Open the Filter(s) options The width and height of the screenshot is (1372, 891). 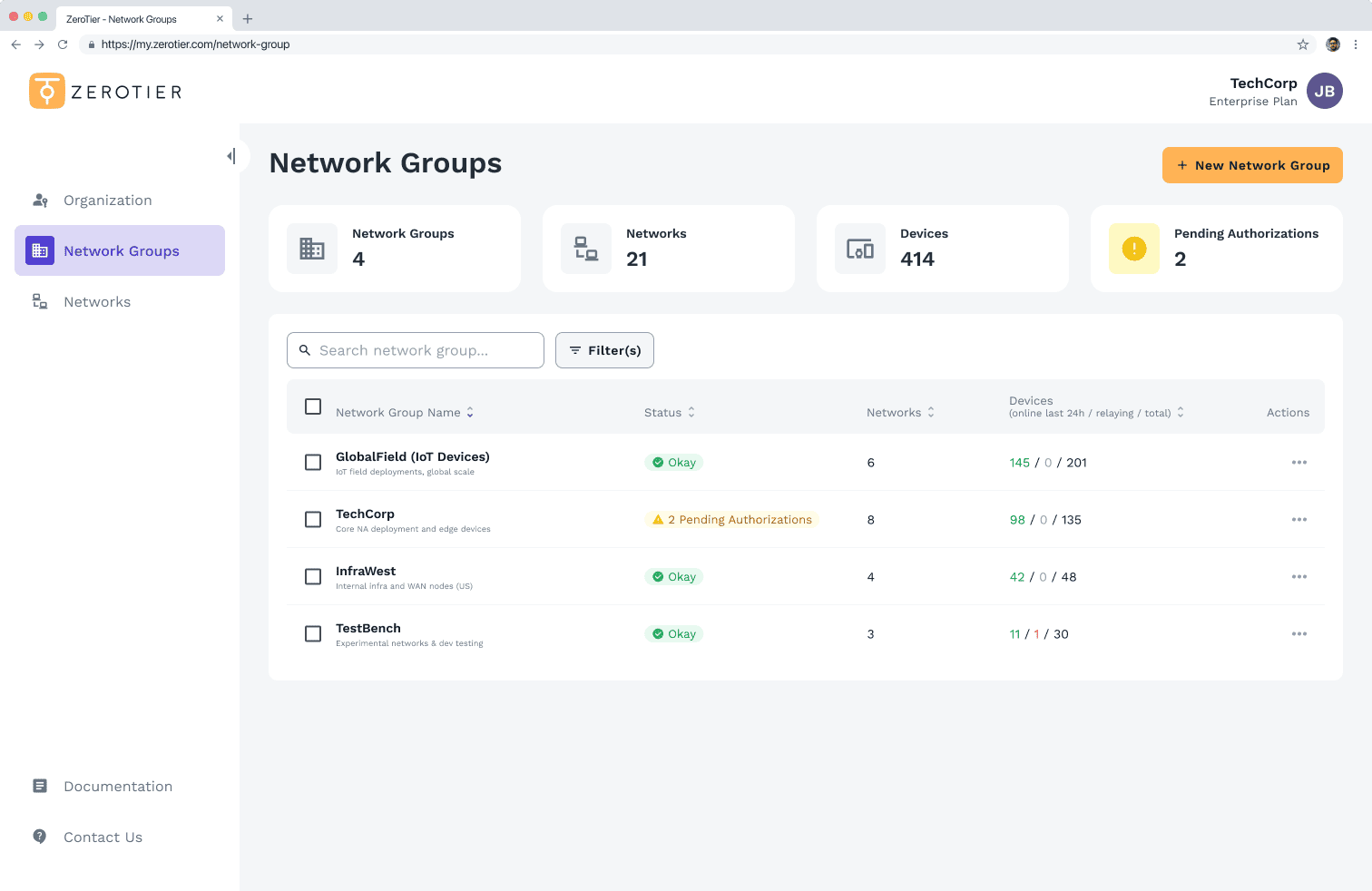coord(604,350)
